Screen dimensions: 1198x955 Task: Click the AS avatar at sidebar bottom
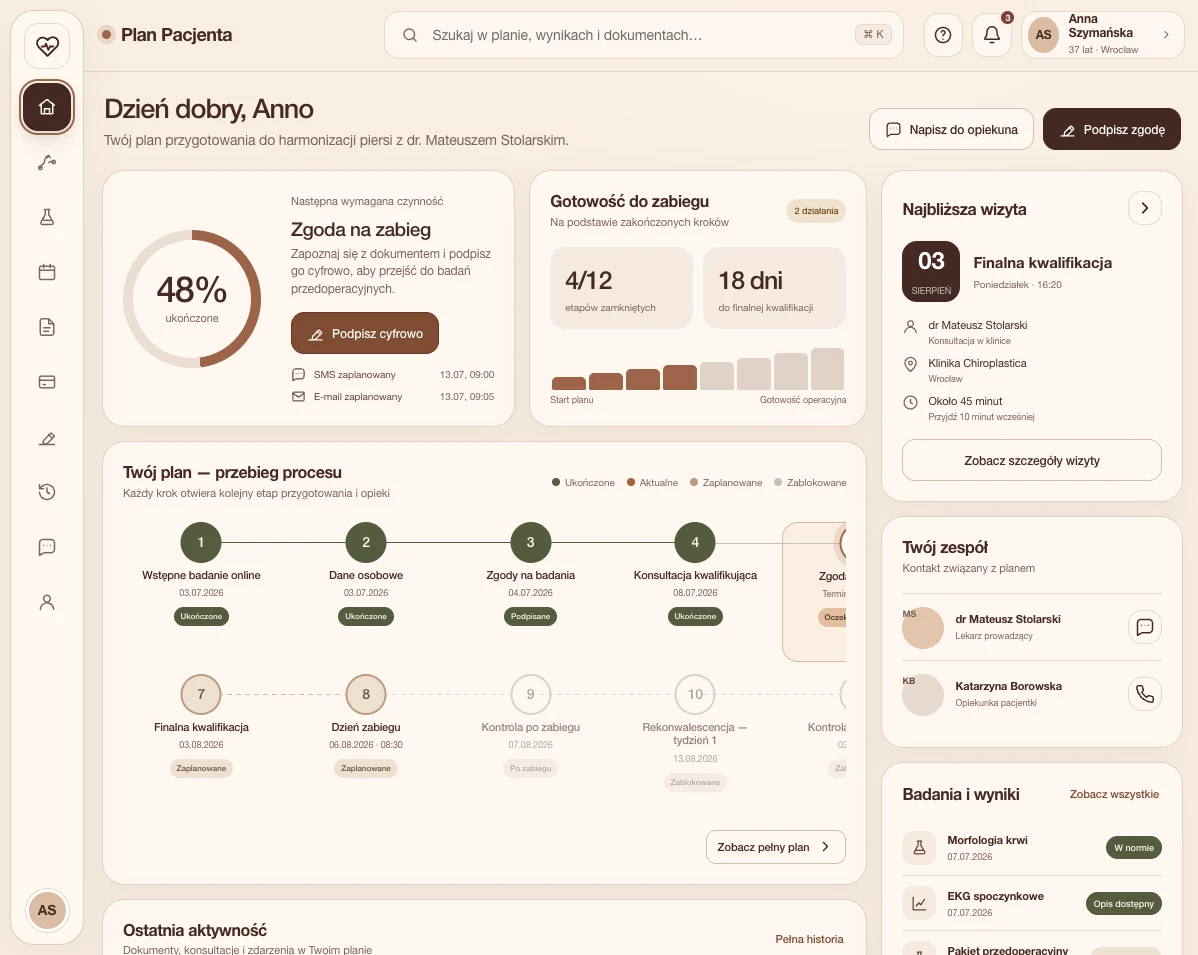point(47,910)
